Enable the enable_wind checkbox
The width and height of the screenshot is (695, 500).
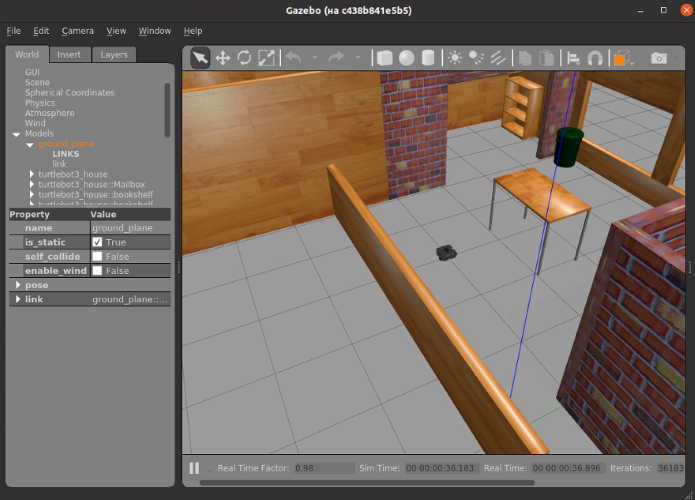click(97, 270)
